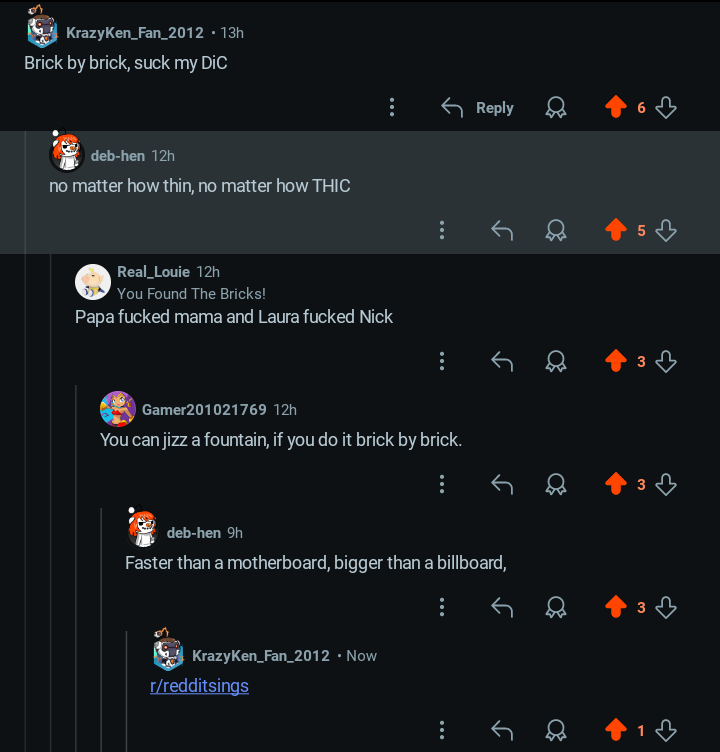The image size is (720, 752).
Task: Downvote the comment with 6 points
Action: [x=666, y=107]
